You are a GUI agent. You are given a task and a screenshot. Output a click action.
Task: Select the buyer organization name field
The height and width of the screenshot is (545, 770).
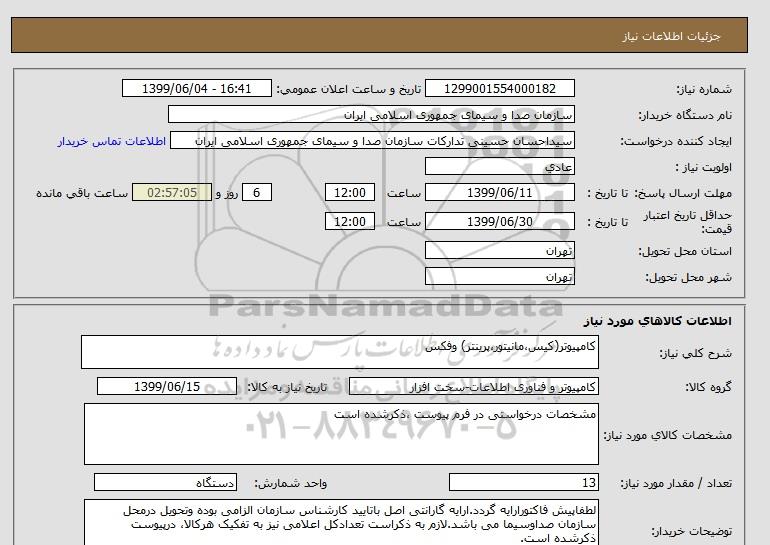[x=371, y=114]
